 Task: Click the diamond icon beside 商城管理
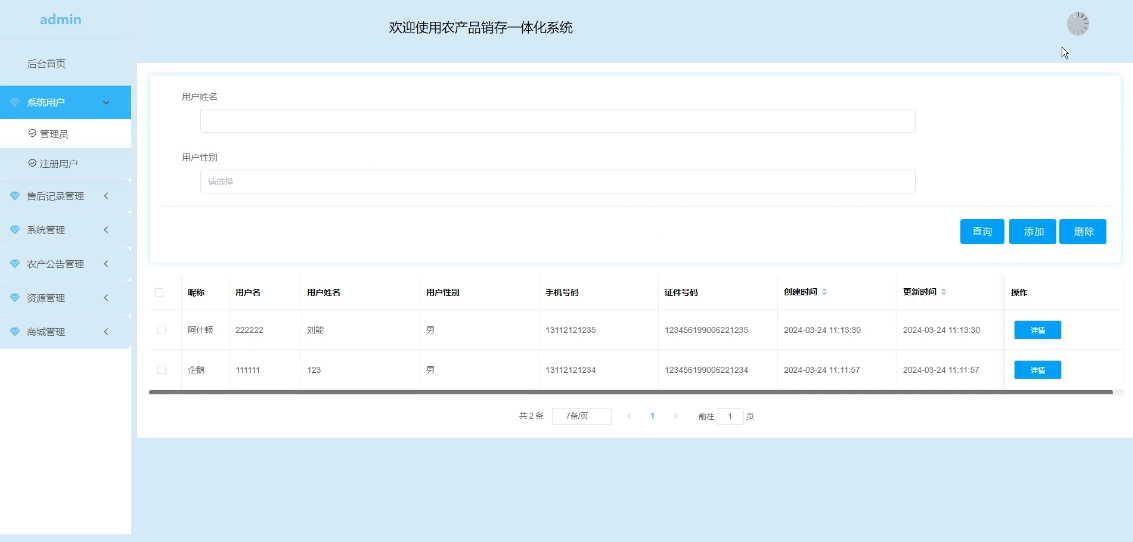15,332
